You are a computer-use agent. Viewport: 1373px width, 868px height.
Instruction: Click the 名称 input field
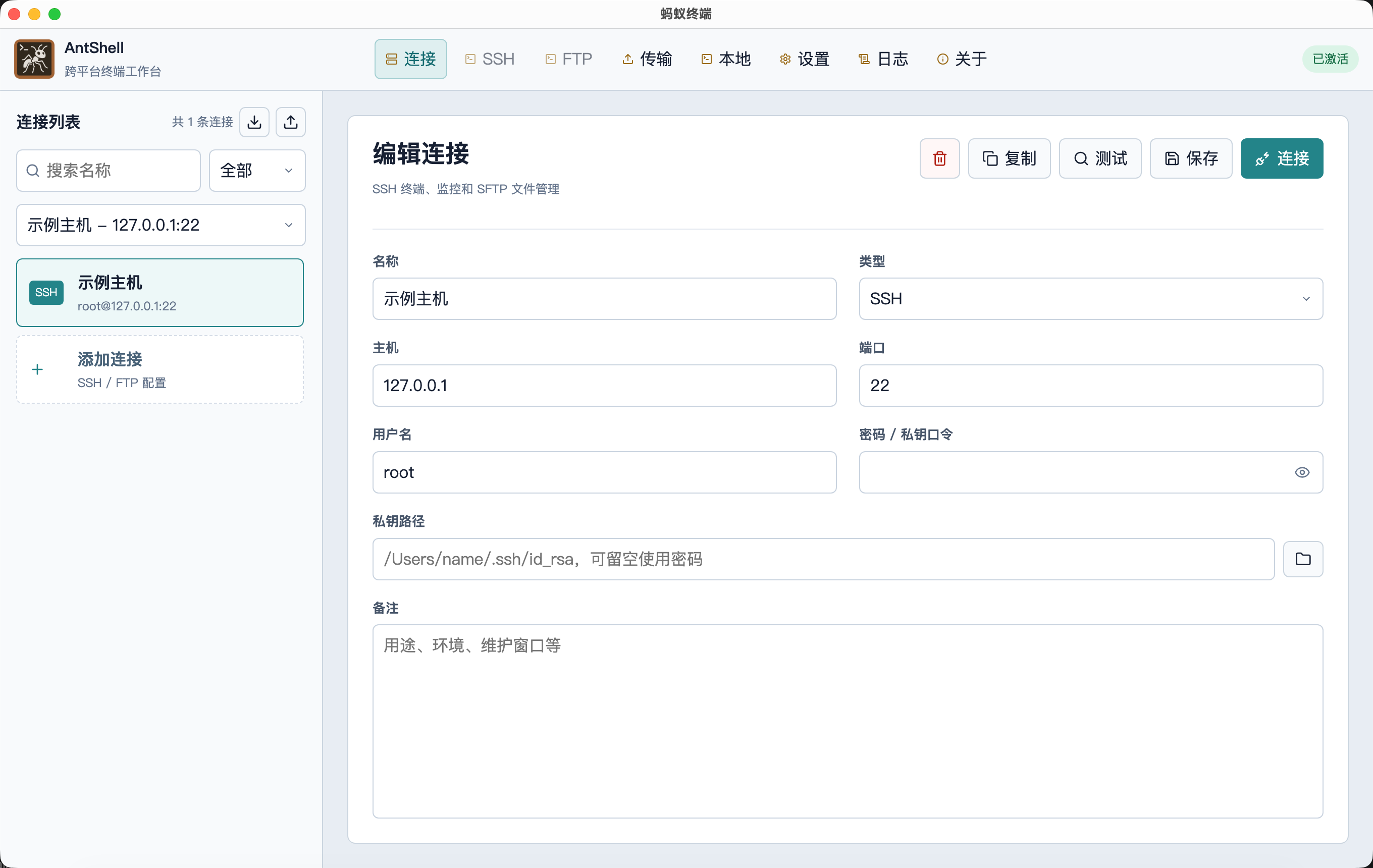[604, 299]
